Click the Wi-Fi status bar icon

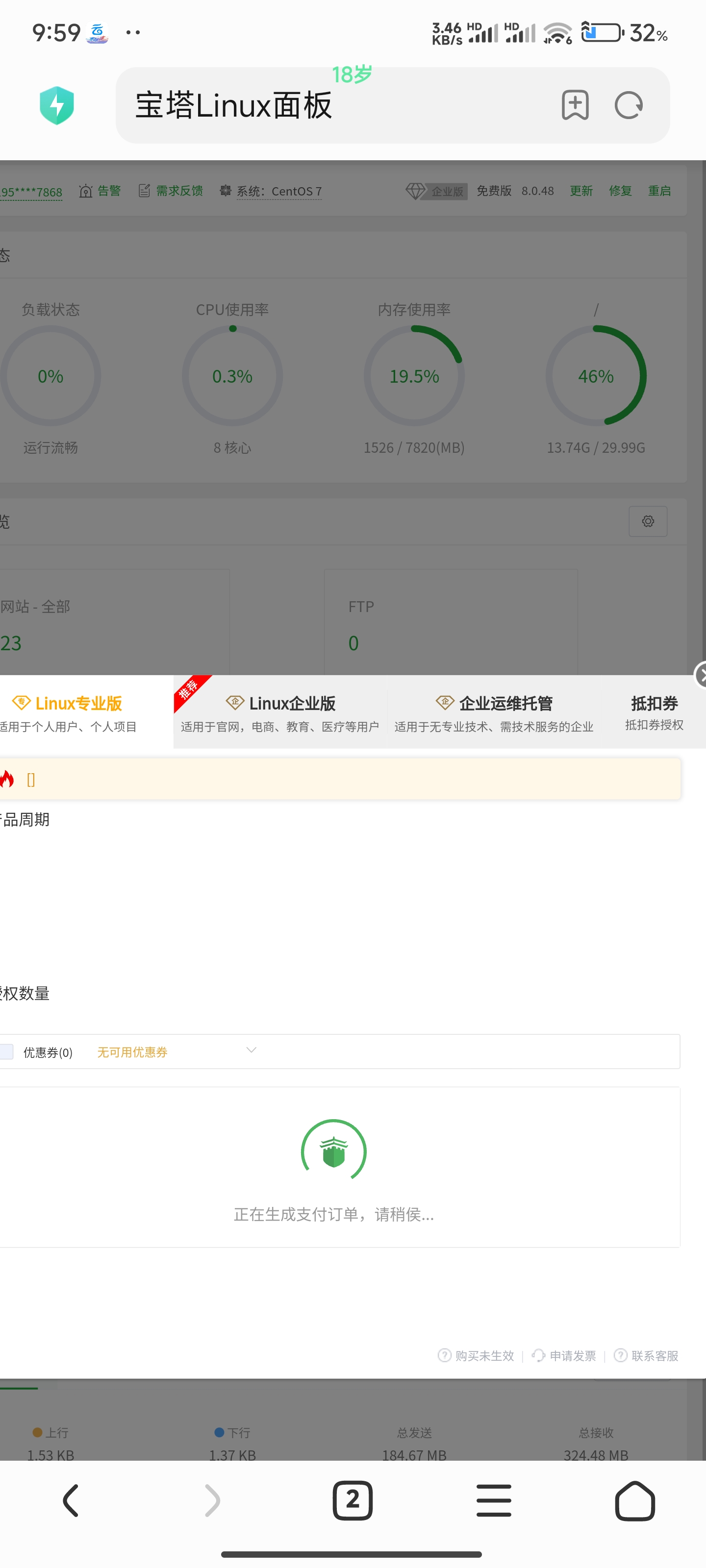558,33
